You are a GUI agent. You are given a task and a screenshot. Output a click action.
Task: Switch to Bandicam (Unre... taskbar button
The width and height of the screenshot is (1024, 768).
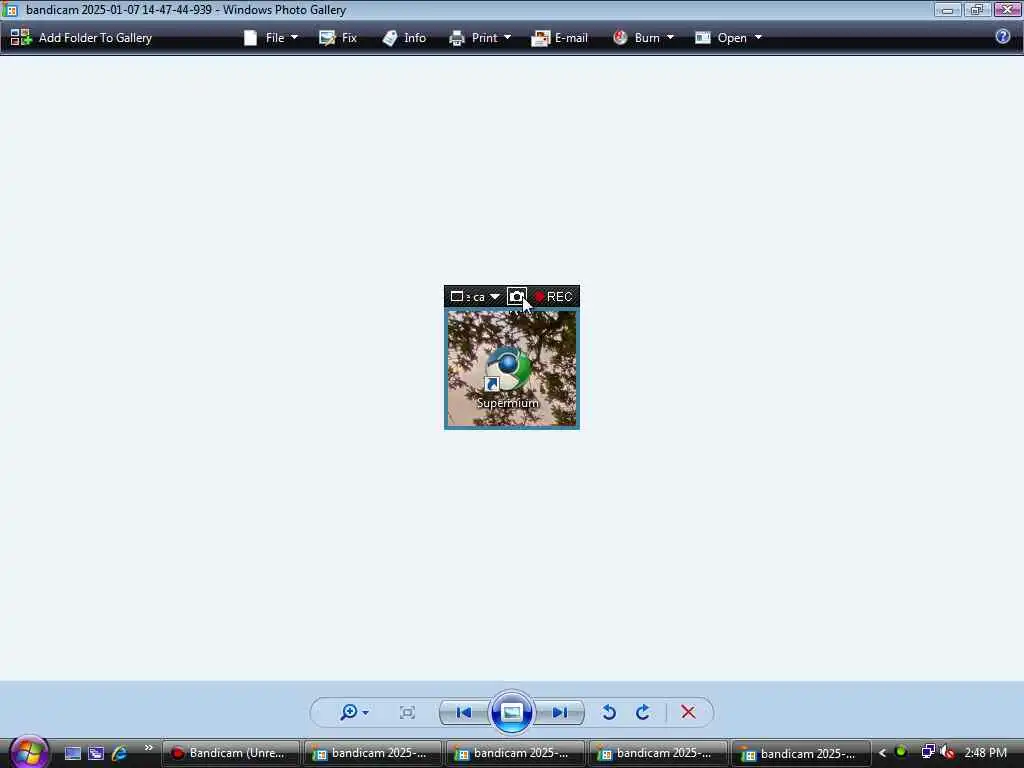pos(231,753)
